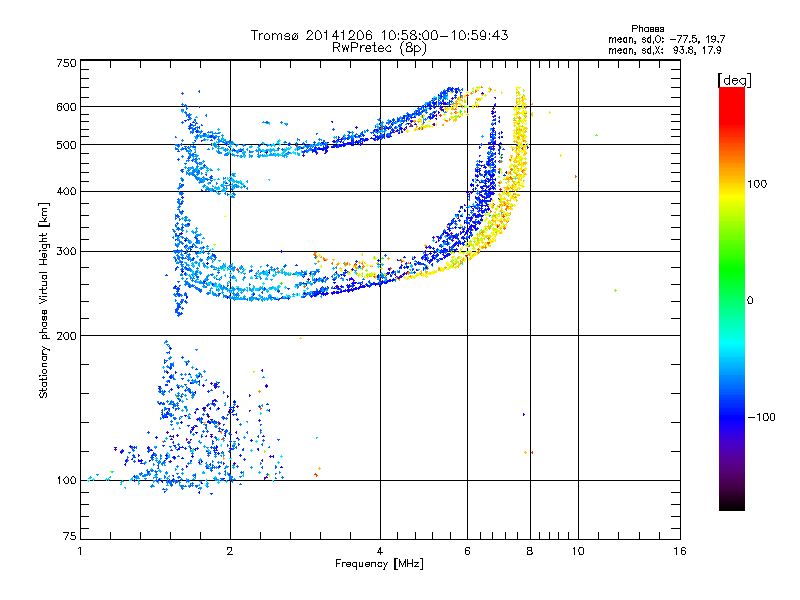Click the x-axis '16' tick label

(680, 551)
